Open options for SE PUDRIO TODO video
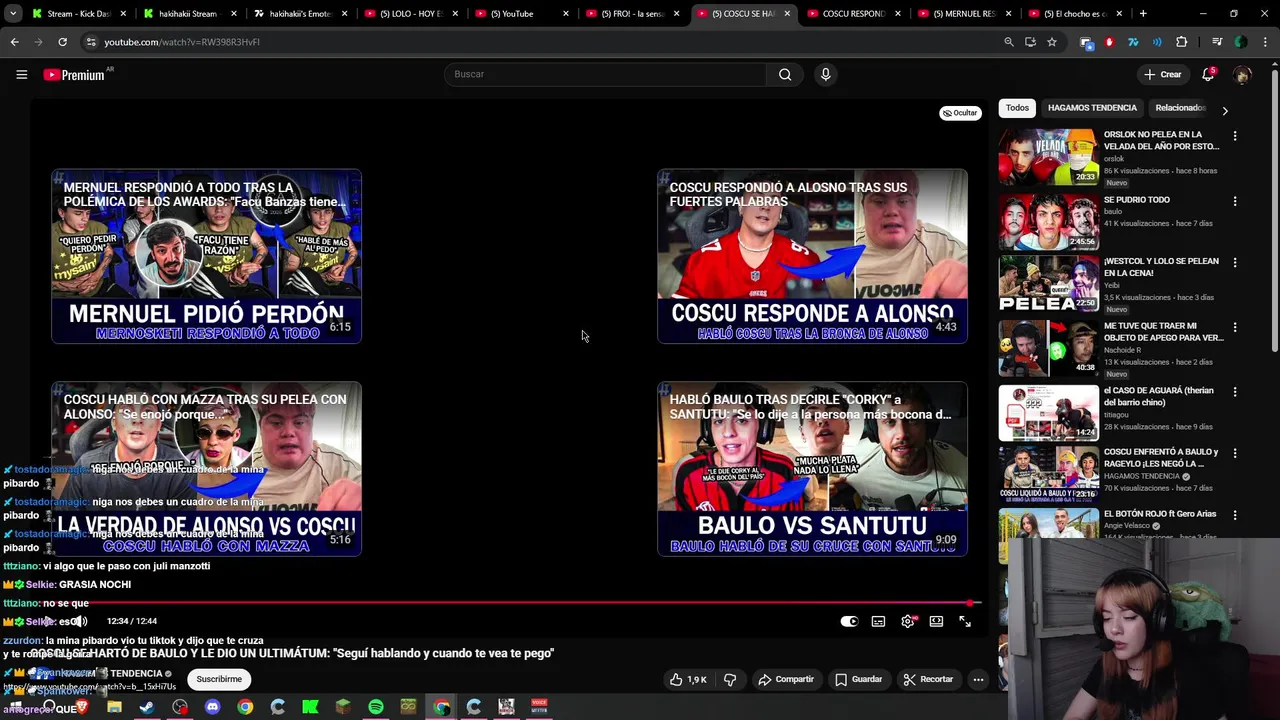This screenshot has height=720, width=1280. point(1234,201)
